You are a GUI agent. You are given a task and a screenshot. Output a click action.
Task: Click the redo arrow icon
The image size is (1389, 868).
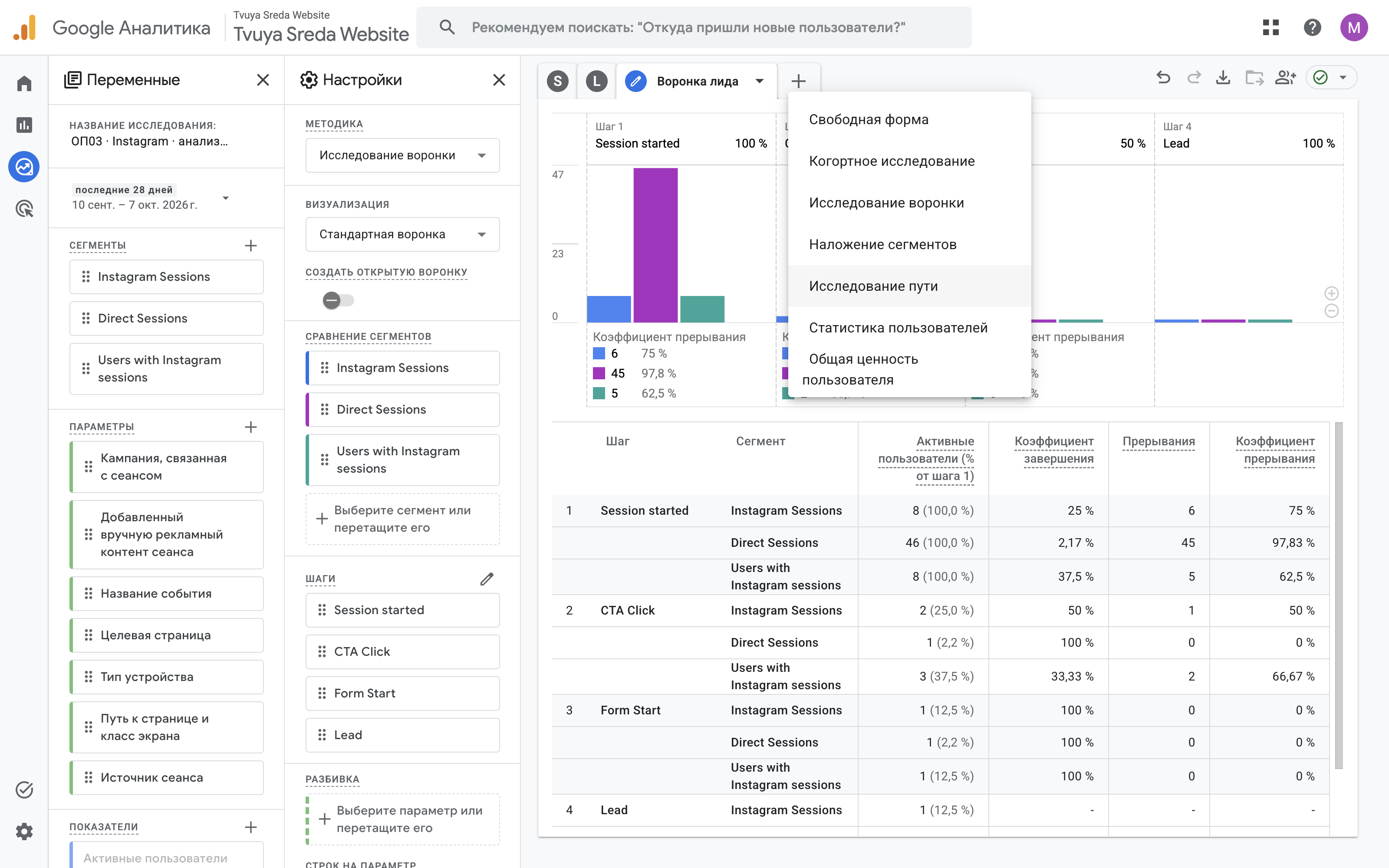1195,78
